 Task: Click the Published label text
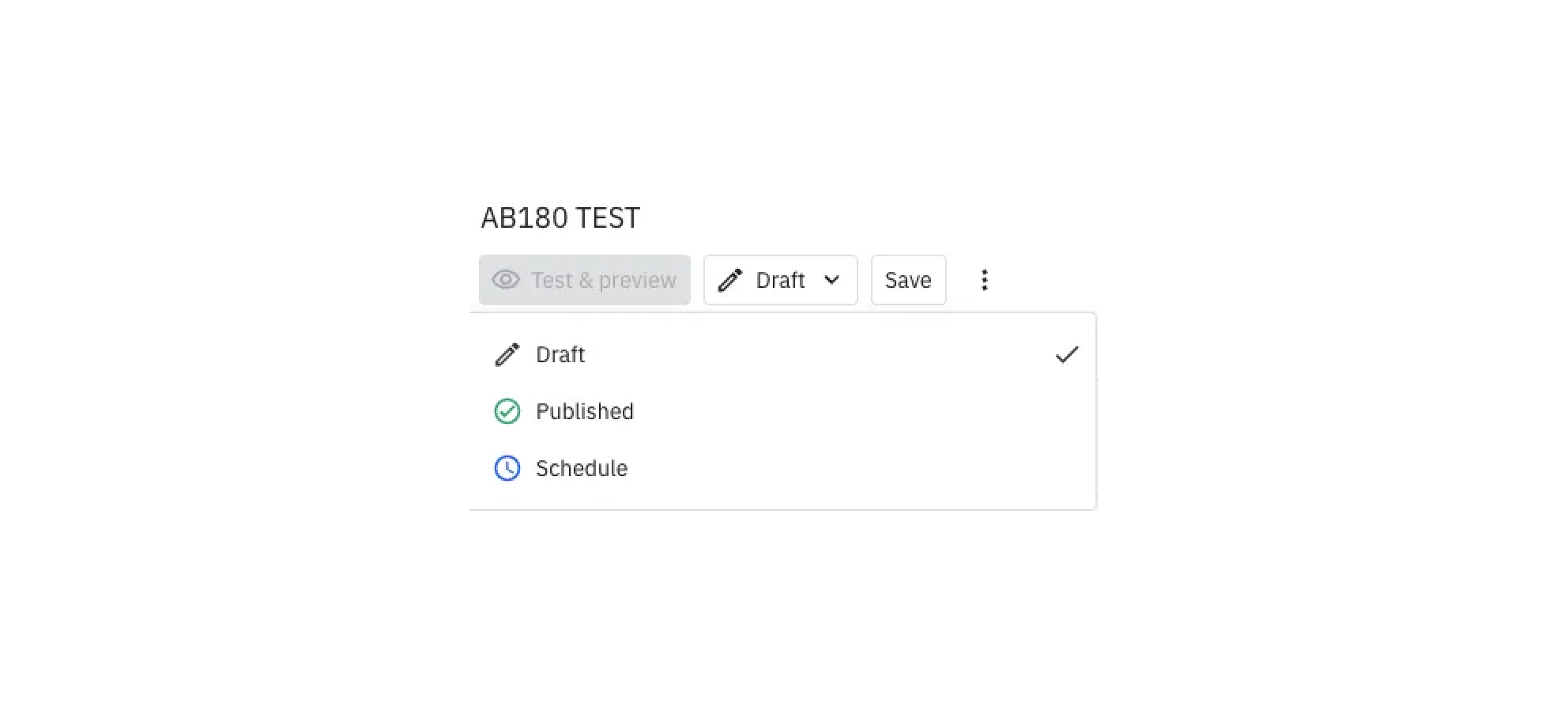pos(585,411)
